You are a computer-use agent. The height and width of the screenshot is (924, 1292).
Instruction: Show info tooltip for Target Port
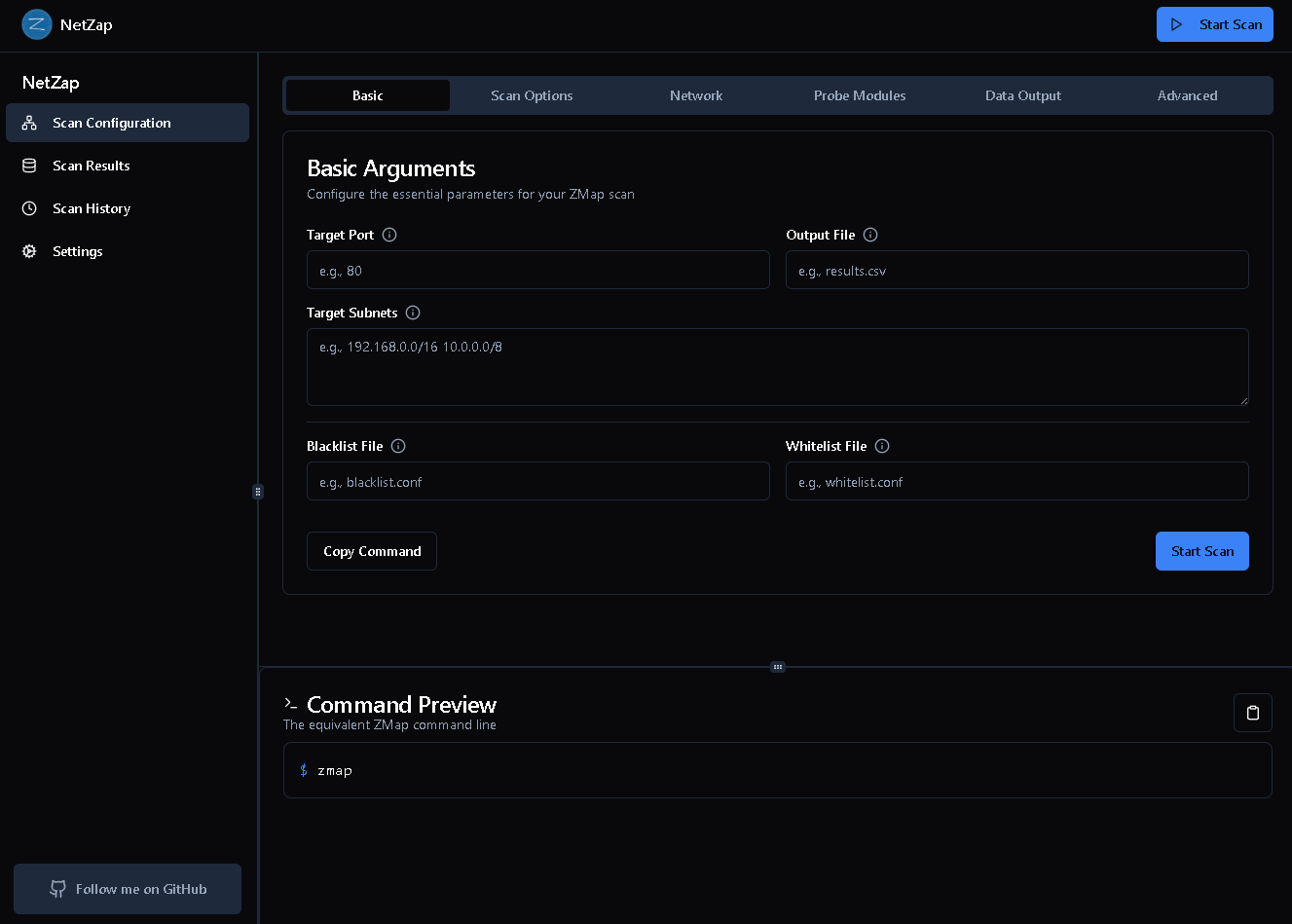click(389, 235)
